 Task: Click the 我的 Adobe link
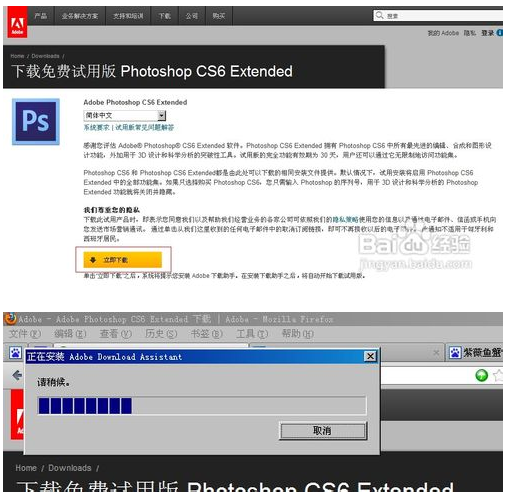[443, 33]
